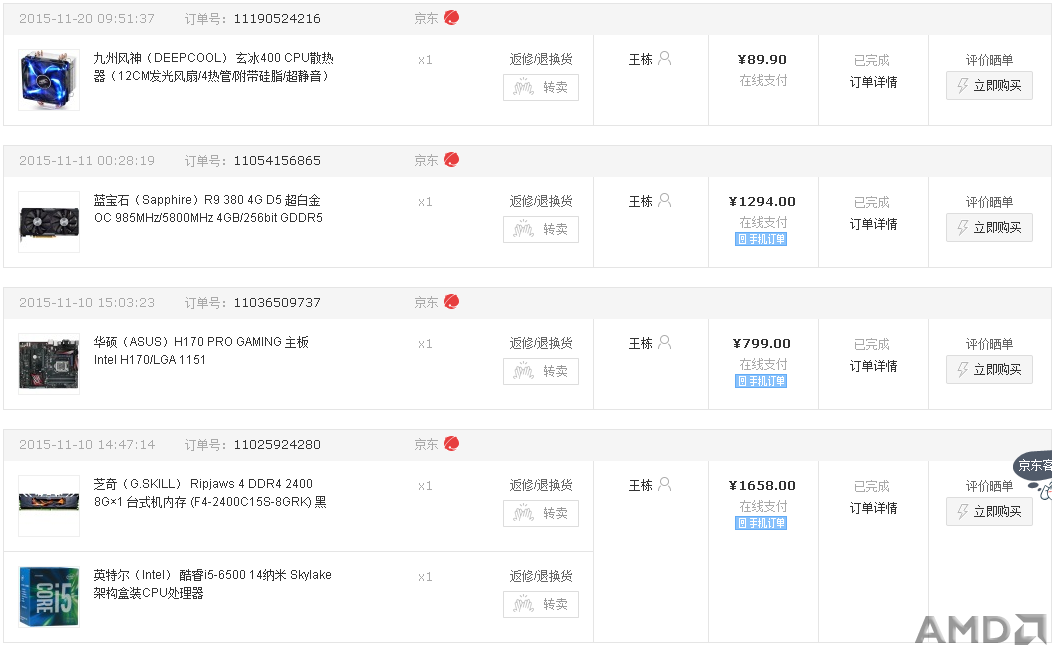1052x650 pixels.
Task: Click price ¥1658.00
Action: point(762,486)
